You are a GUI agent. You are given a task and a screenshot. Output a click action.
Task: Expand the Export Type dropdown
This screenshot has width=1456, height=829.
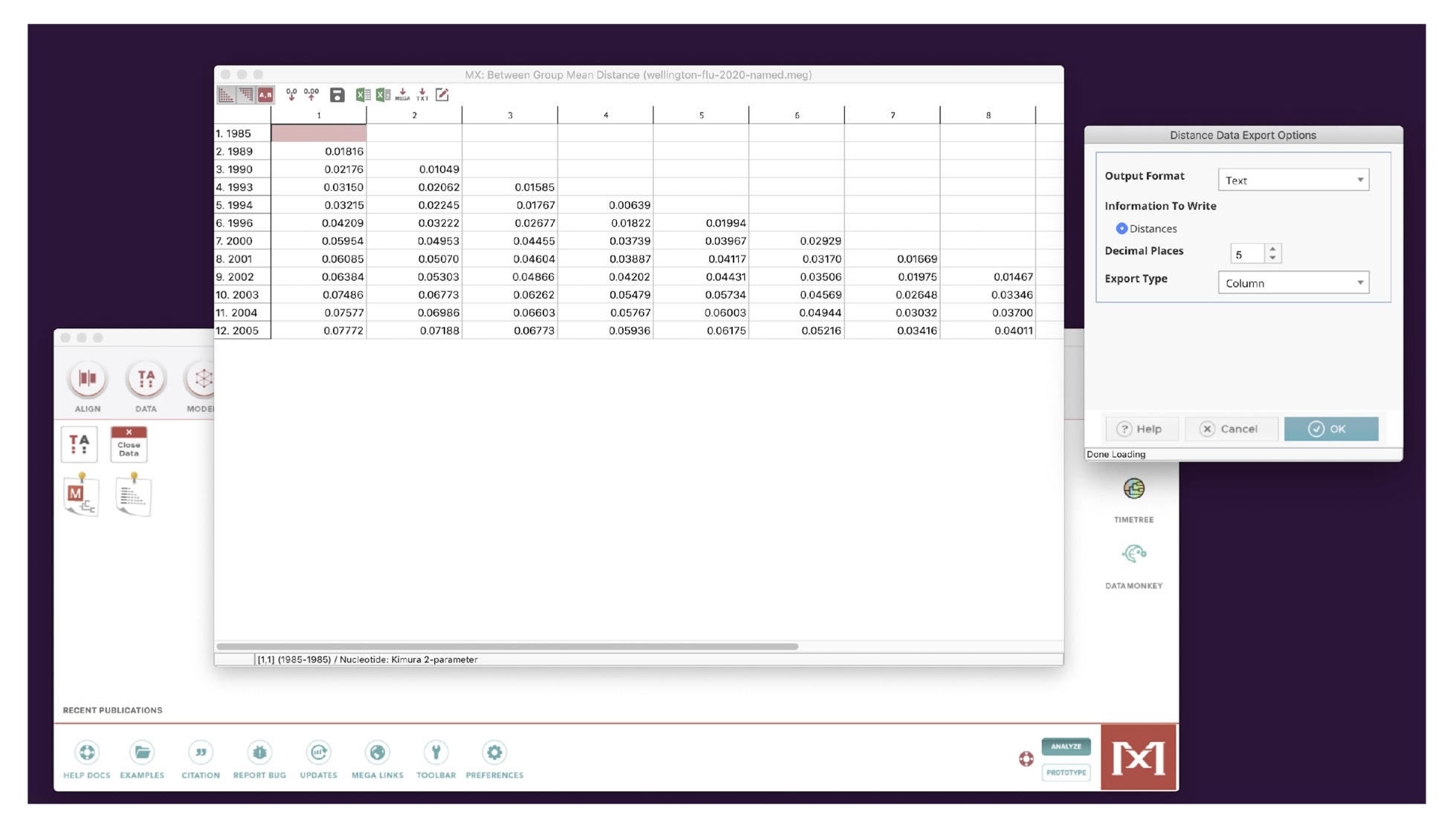pos(1293,283)
